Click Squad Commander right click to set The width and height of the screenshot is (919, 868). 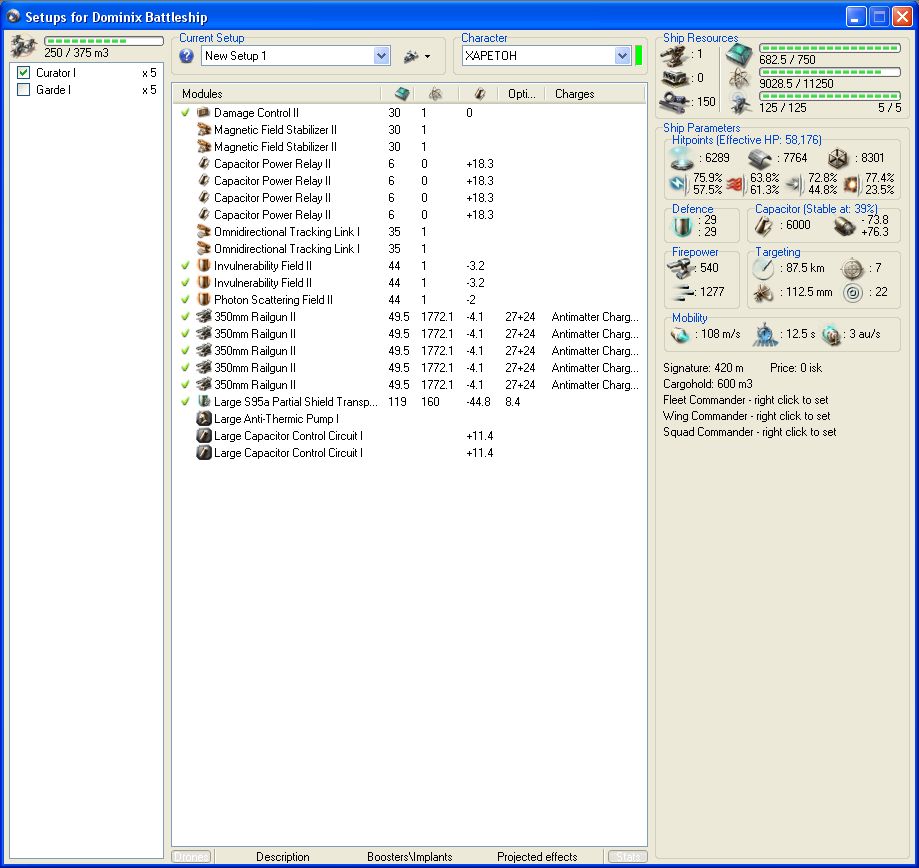(750, 432)
